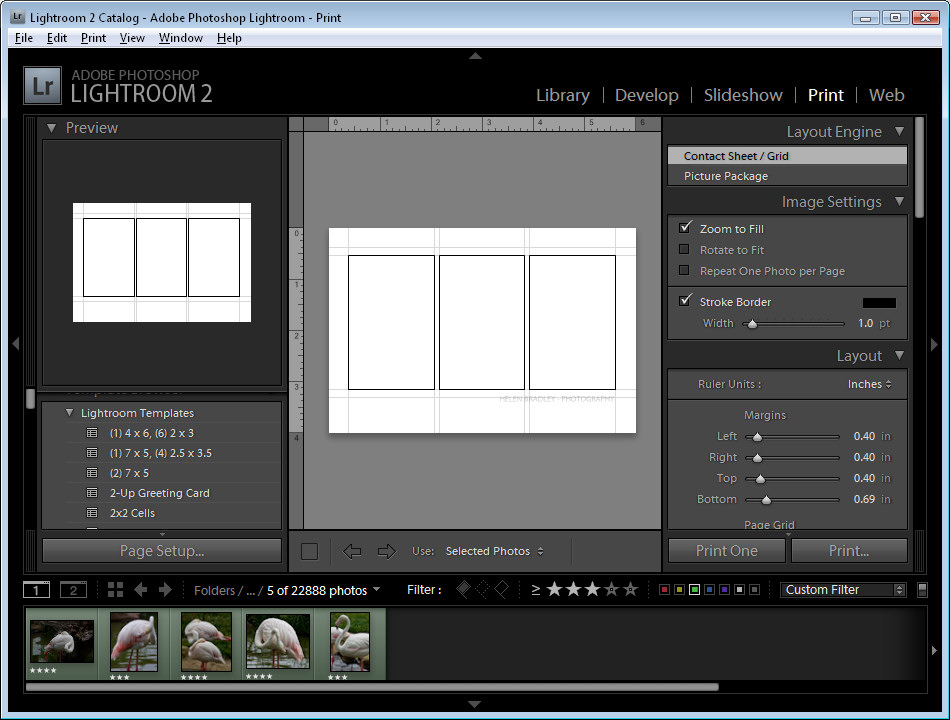Toggle the rejected photos filter (third flag)

502,589
